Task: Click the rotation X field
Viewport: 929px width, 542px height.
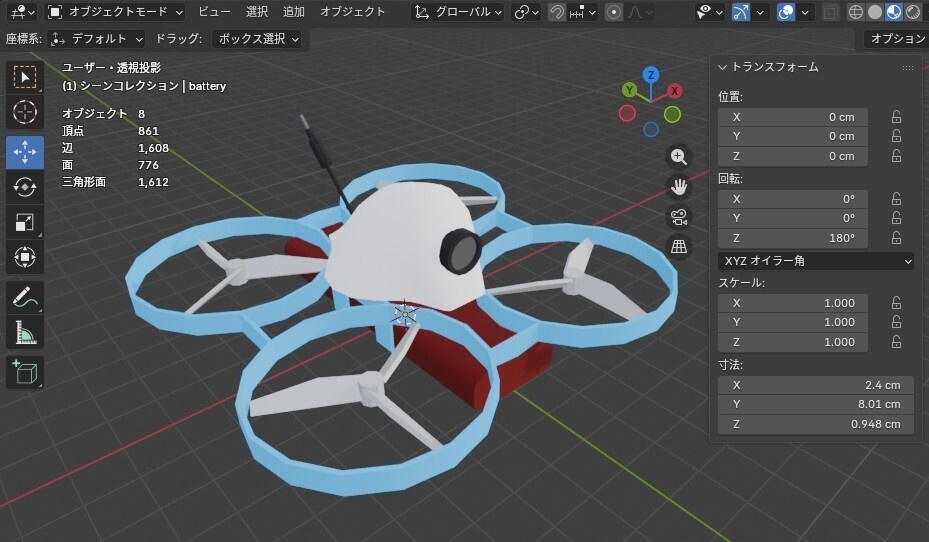Action: click(x=793, y=199)
